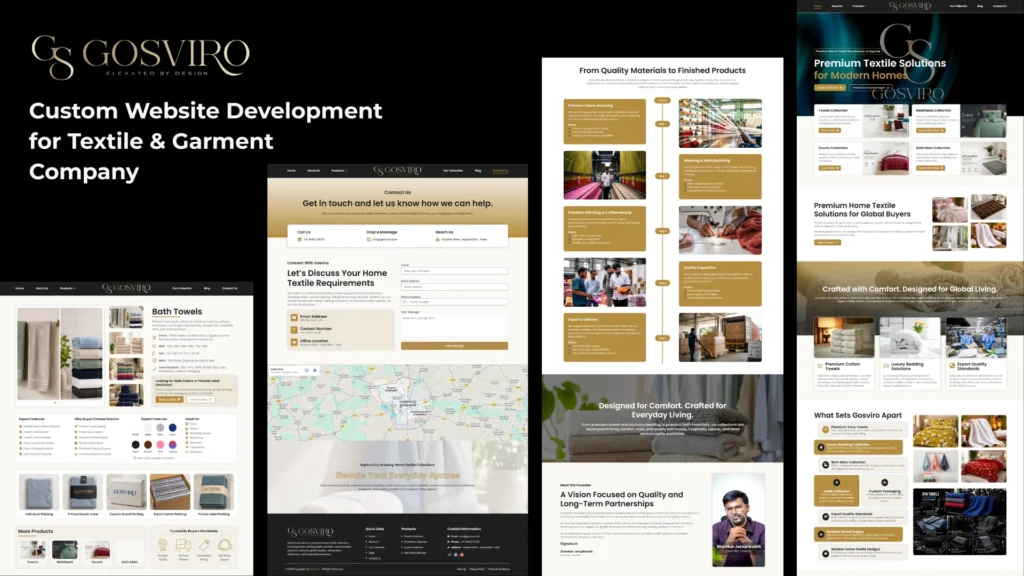Click the 24/7 Buyer Support headset icon

pos(225,545)
